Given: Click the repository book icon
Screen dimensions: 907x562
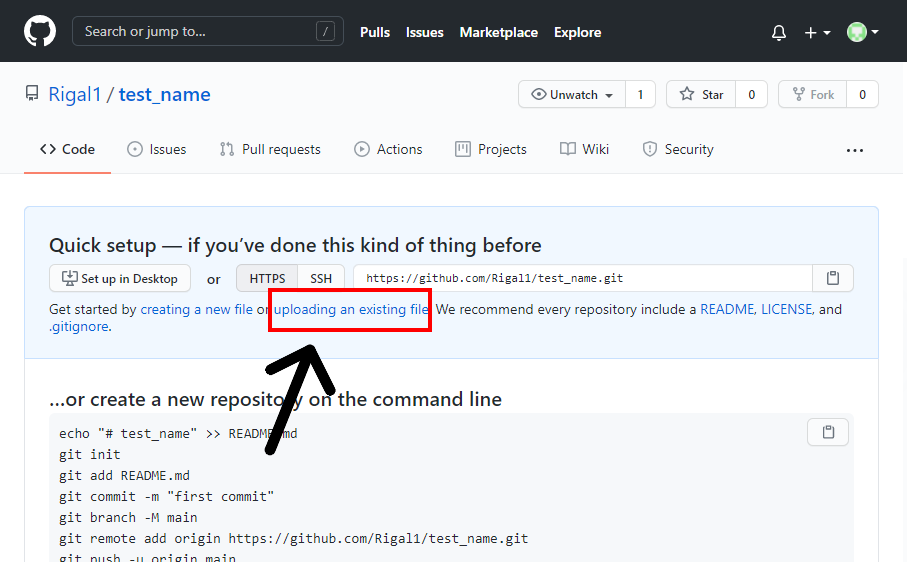Looking at the screenshot, I should (32, 93).
